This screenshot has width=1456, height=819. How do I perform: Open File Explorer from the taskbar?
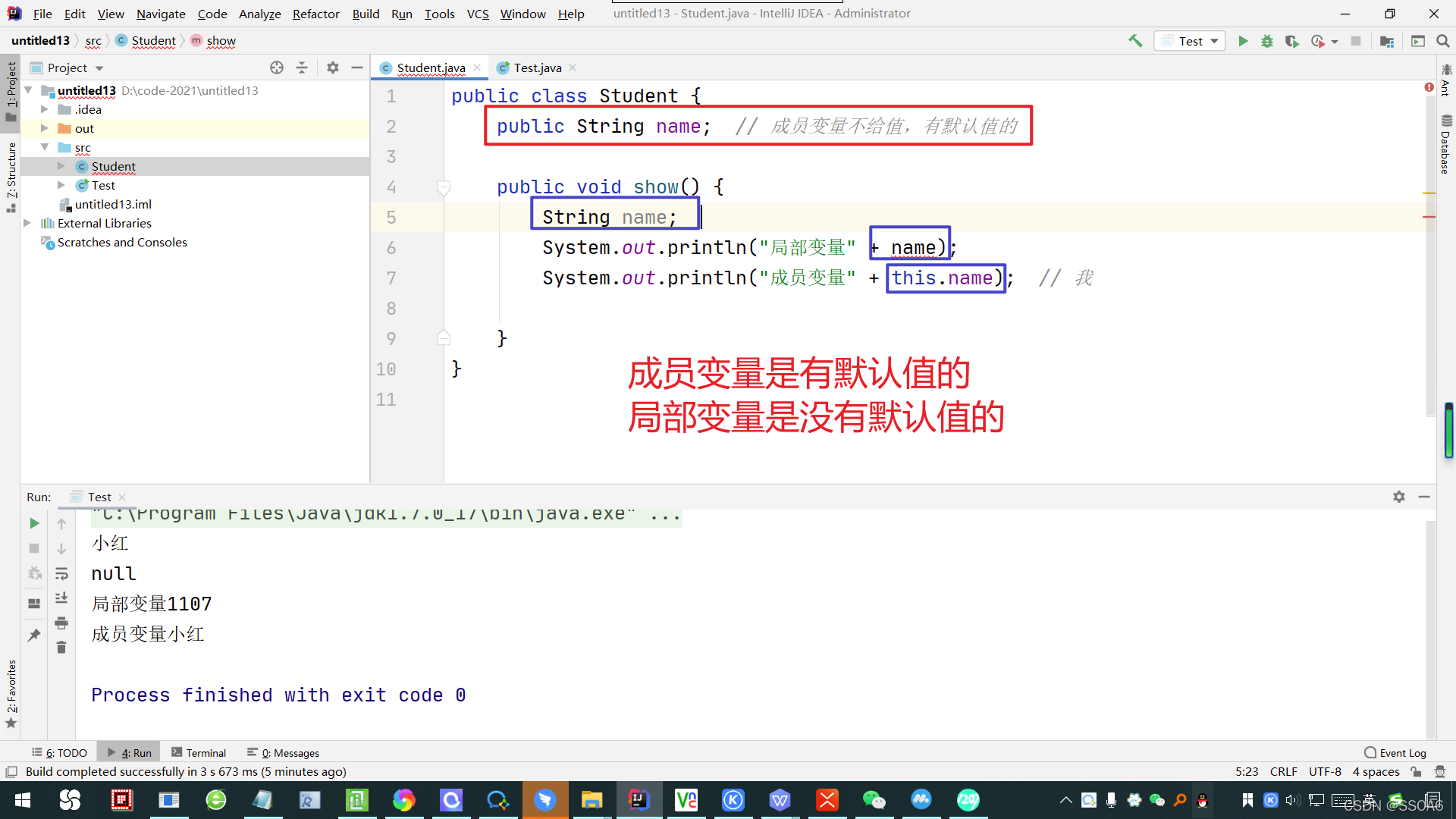point(591,800)
